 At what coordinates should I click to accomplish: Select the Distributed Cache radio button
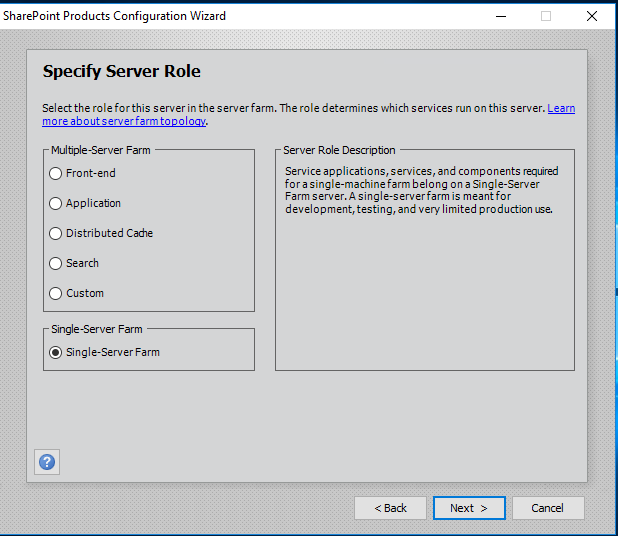[56, 233]
